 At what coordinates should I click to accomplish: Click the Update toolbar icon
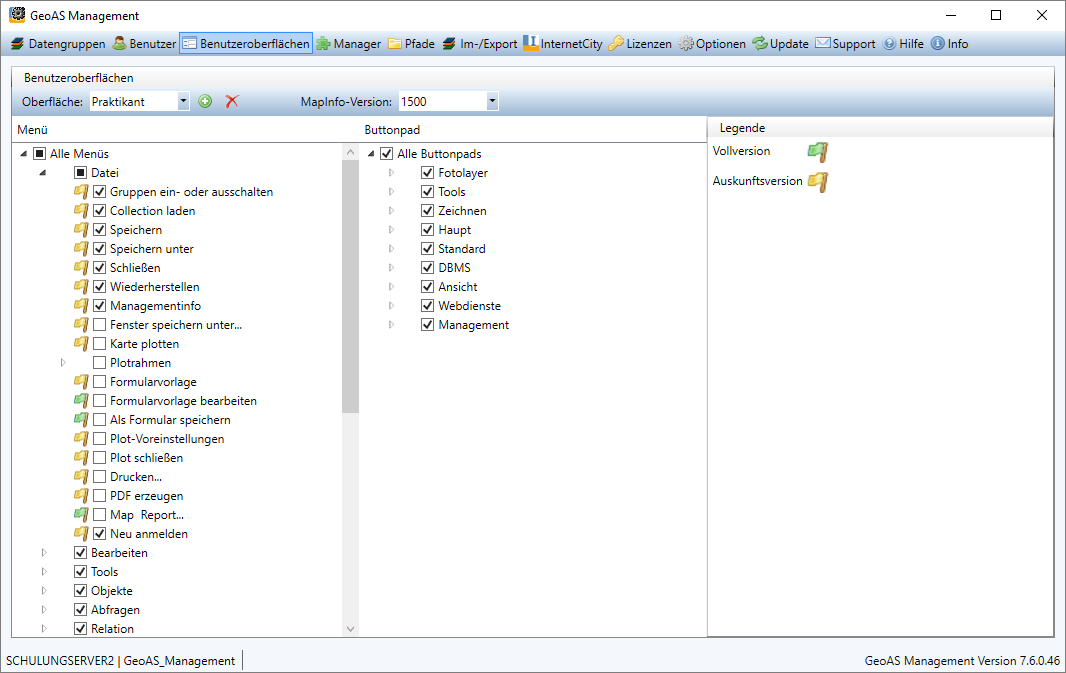point(760,44)
